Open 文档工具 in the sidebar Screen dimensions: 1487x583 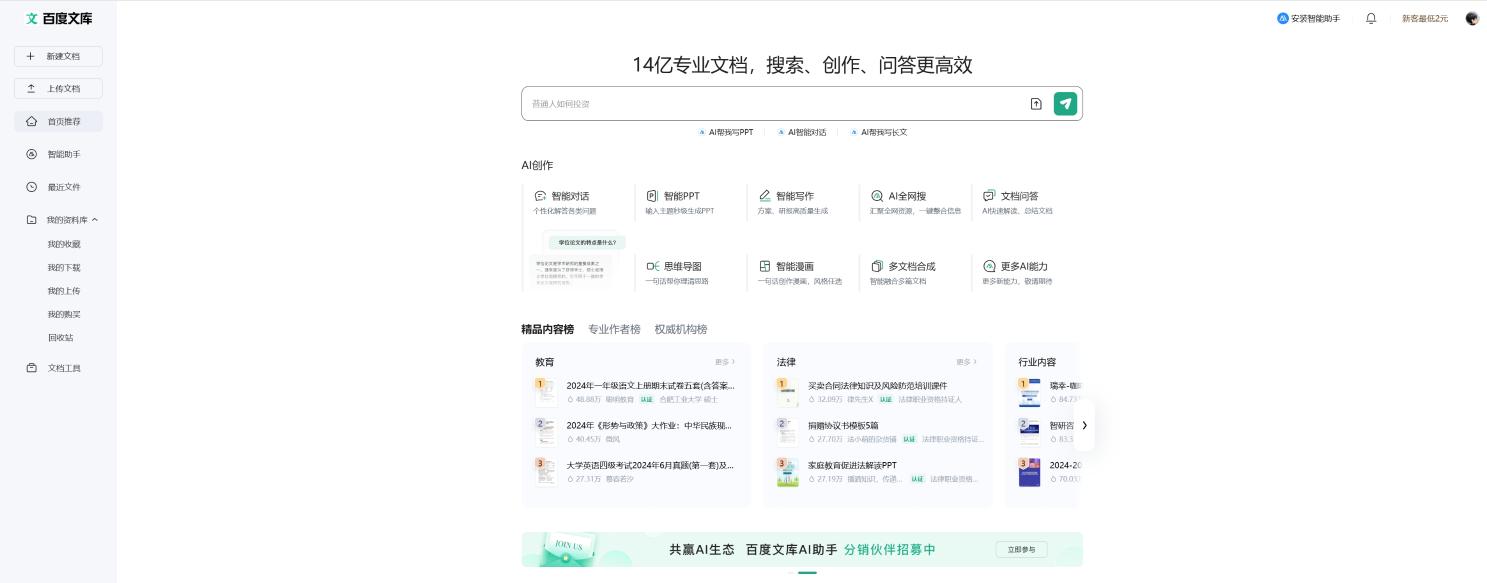tap(58, 368)
